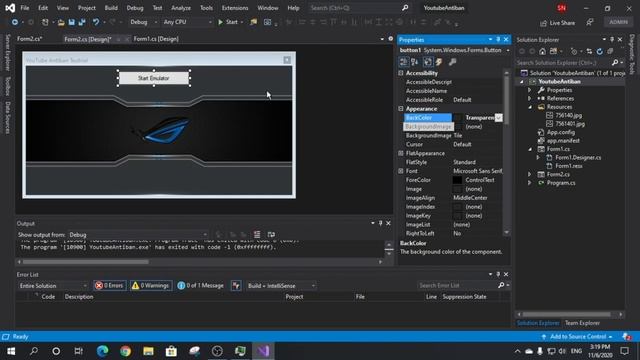Click the Start debugging button
This screenshot has height=360, width=640.
point(228,22)
